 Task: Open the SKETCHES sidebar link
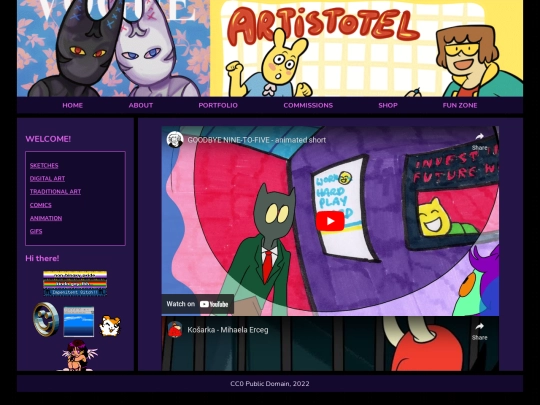coord(44,166)
